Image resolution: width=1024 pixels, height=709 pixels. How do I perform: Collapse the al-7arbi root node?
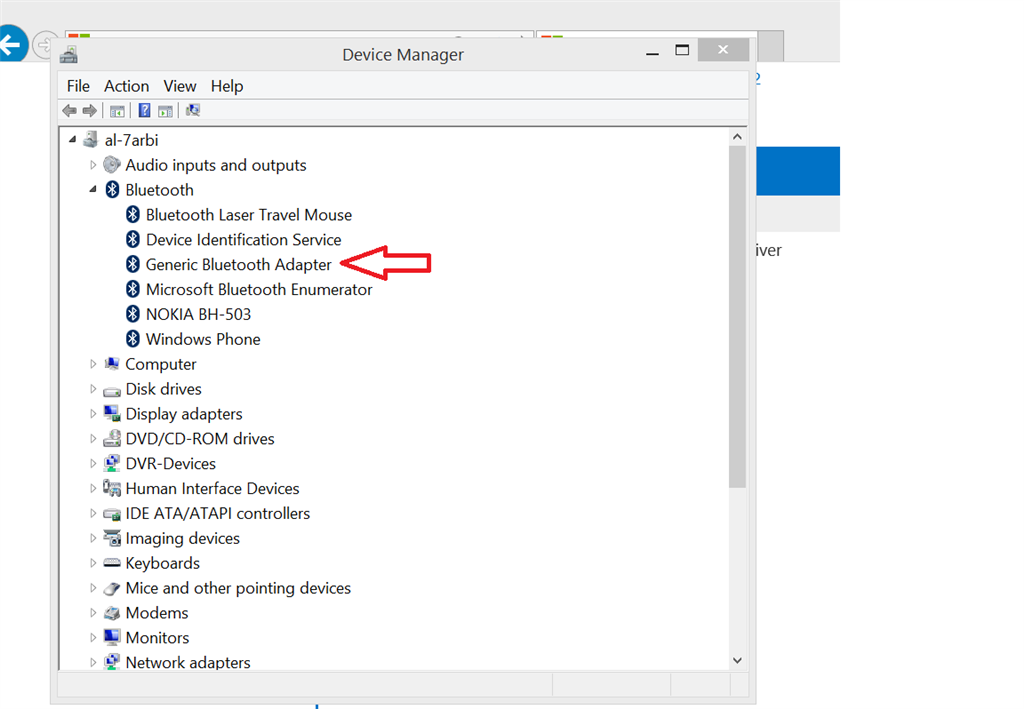(x=72, y=139)
